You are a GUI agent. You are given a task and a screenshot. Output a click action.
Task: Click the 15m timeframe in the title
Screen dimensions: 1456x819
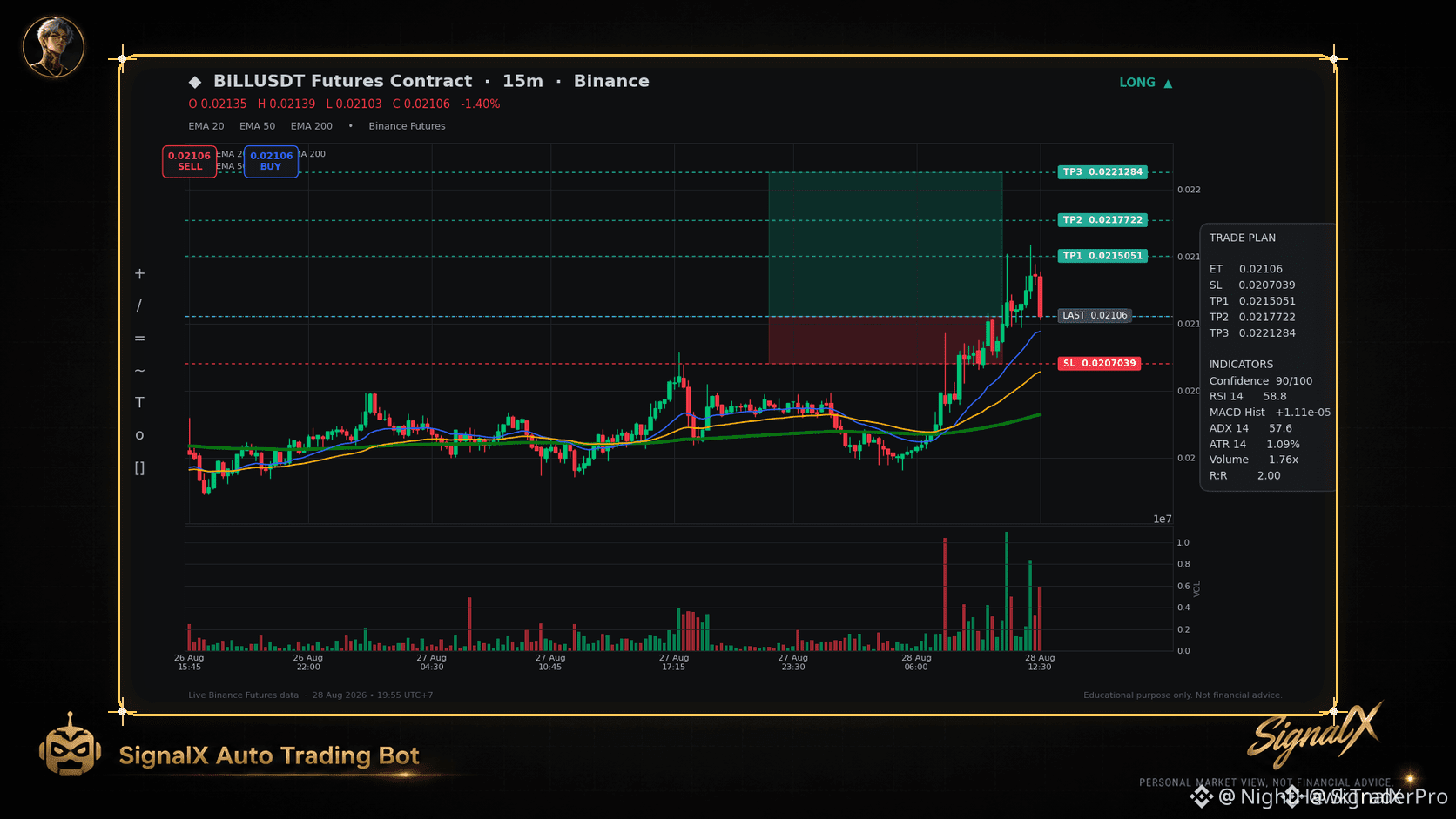(x=522, y=81)
